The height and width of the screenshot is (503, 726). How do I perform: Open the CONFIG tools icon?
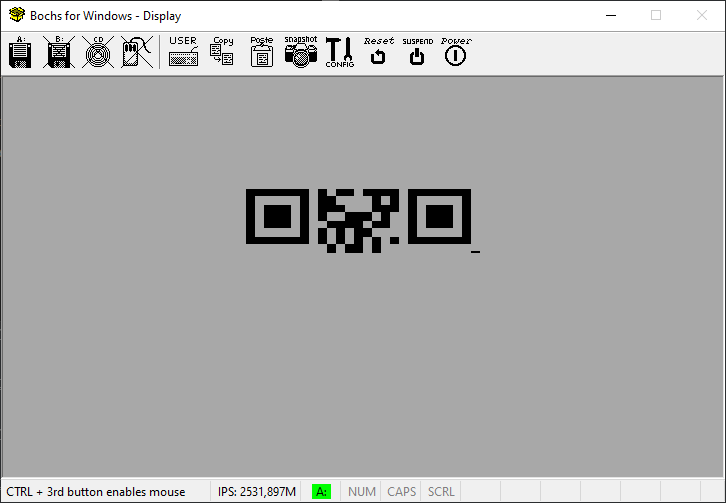340,52
